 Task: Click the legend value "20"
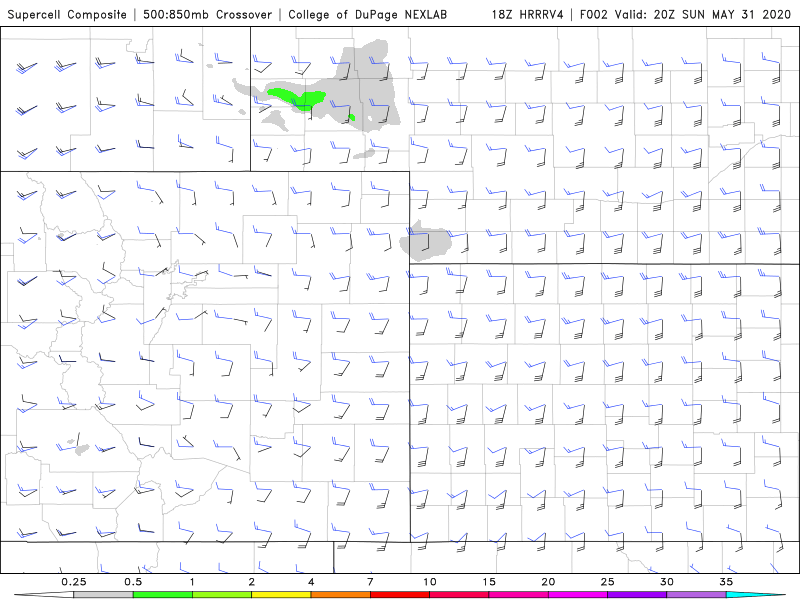tap(548, 582)
